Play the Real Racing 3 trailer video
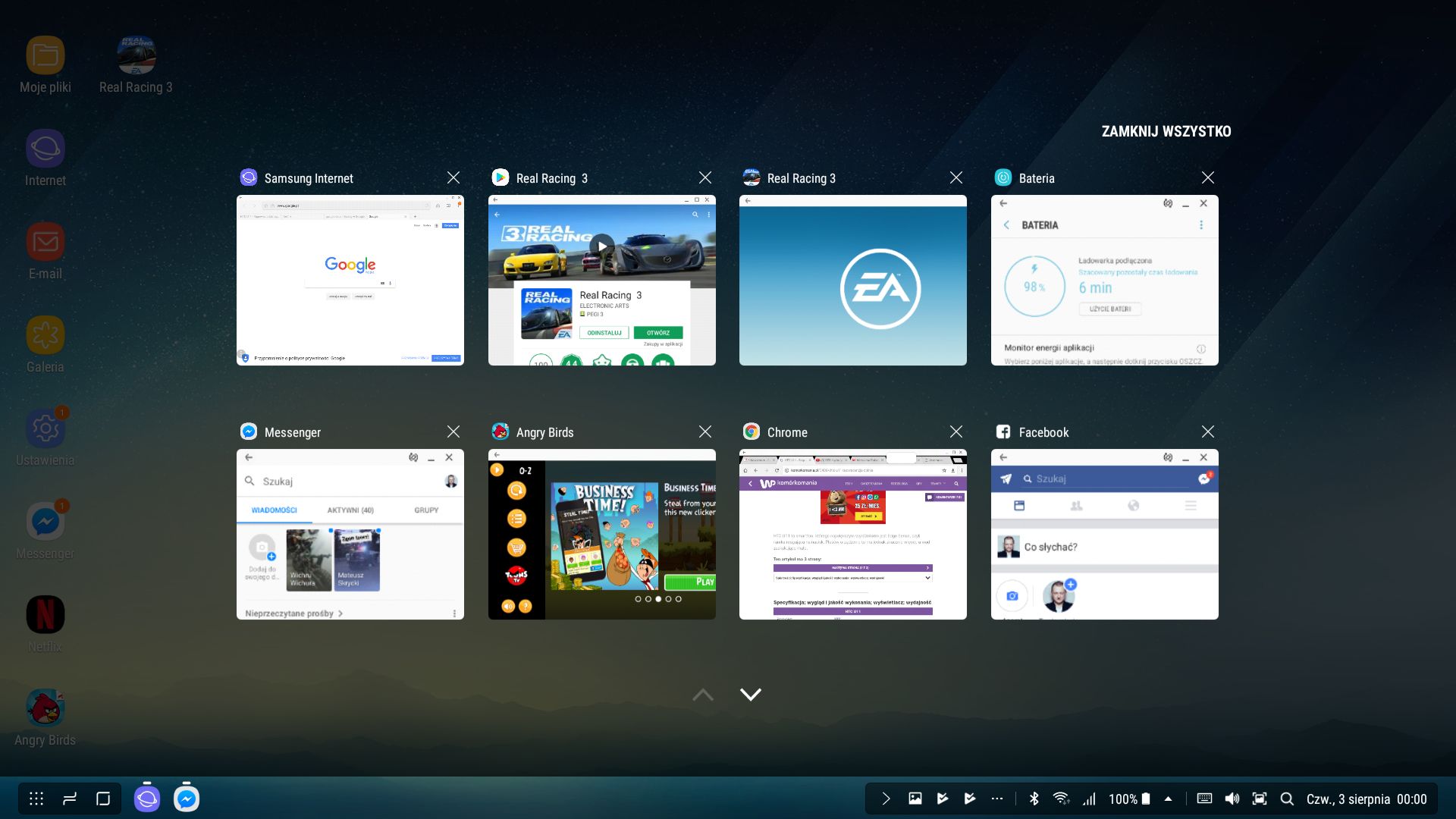1456x819 pixels. 602,246
